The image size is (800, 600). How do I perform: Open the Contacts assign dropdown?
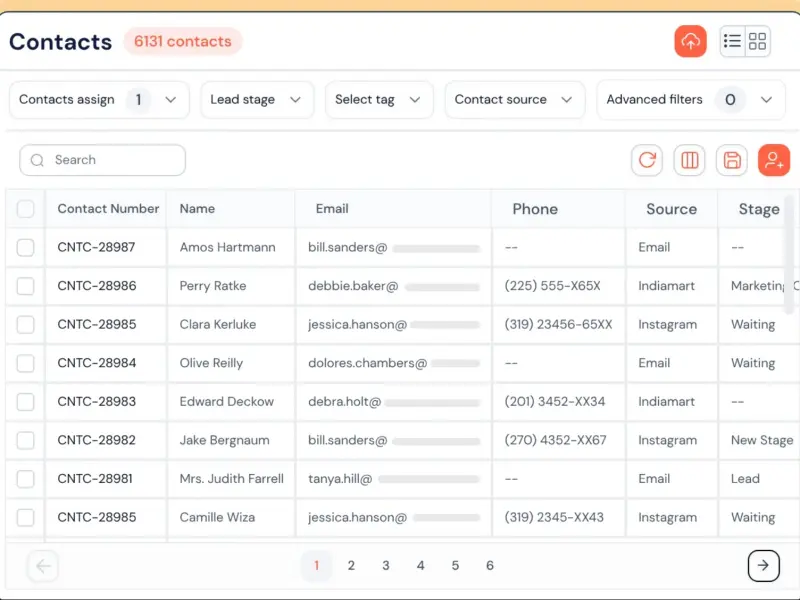[99, 99]
